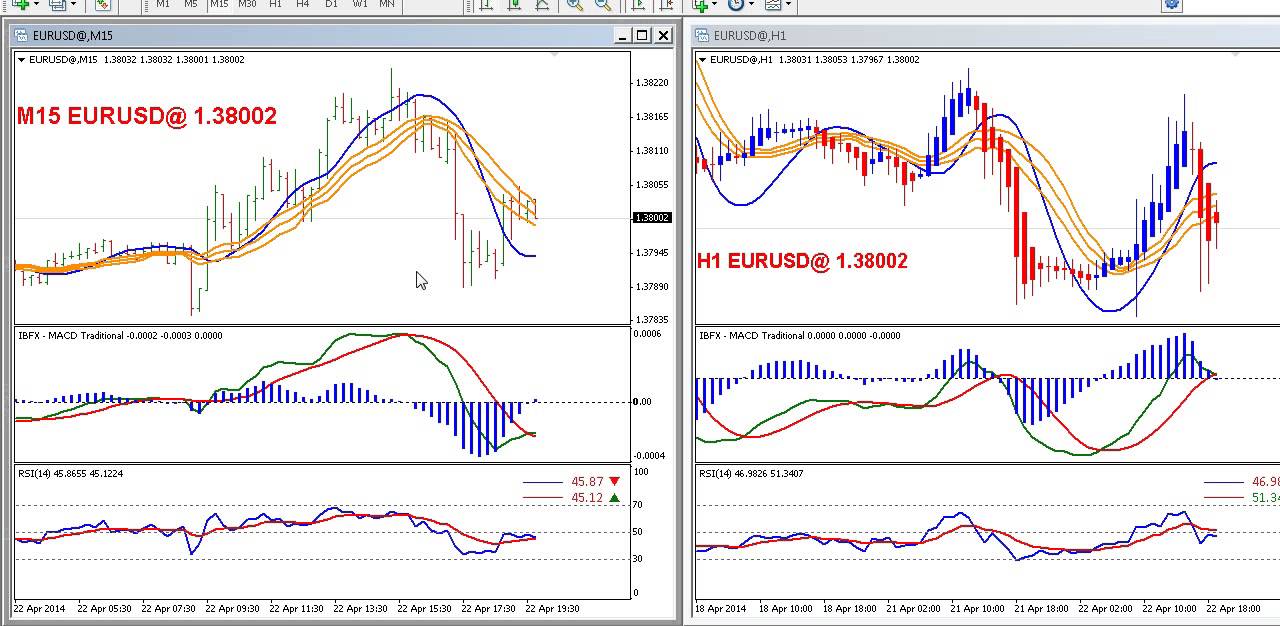
Task: Expand the templates dropdown arrow
Action: point(788,4)
